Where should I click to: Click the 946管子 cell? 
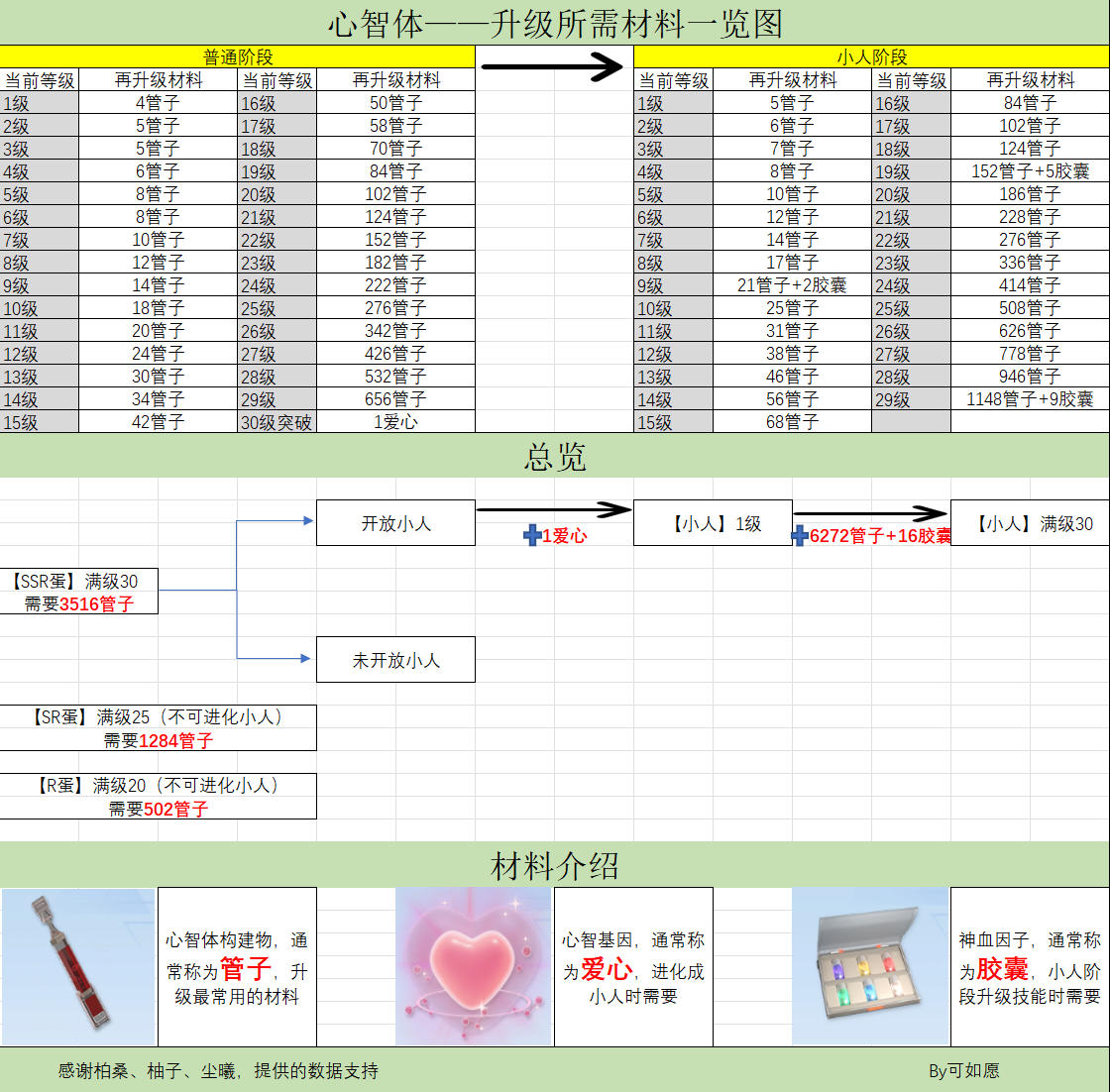(1030, 377)
